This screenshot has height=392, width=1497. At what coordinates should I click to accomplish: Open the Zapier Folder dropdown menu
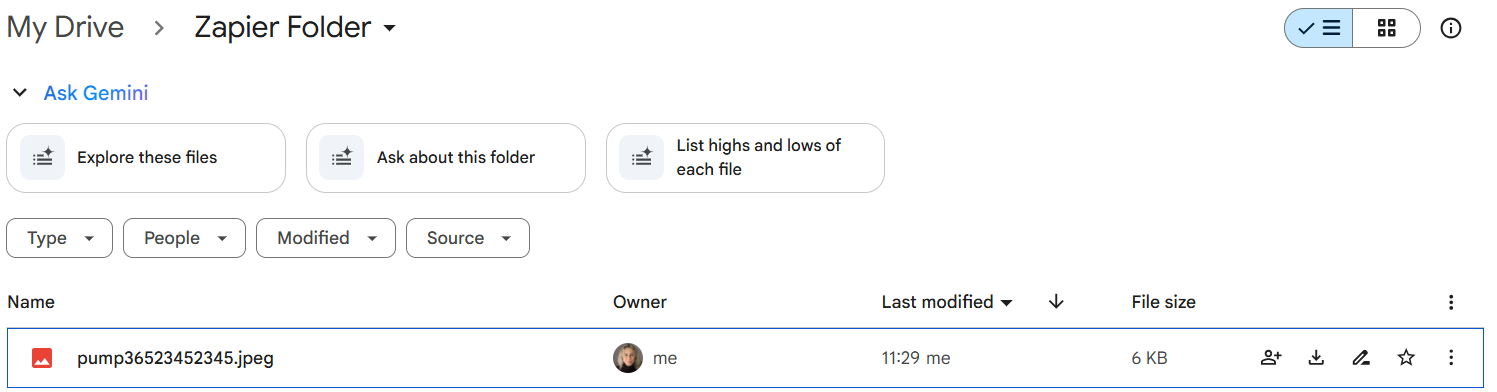coord(295,28)
